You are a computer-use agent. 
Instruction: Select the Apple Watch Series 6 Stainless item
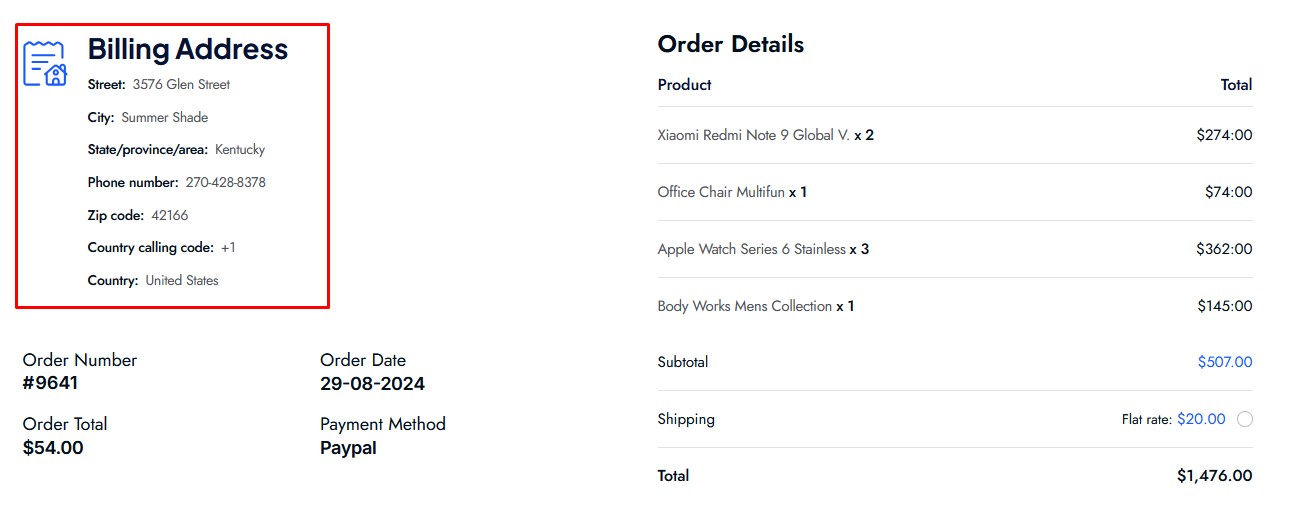point(752,249)
